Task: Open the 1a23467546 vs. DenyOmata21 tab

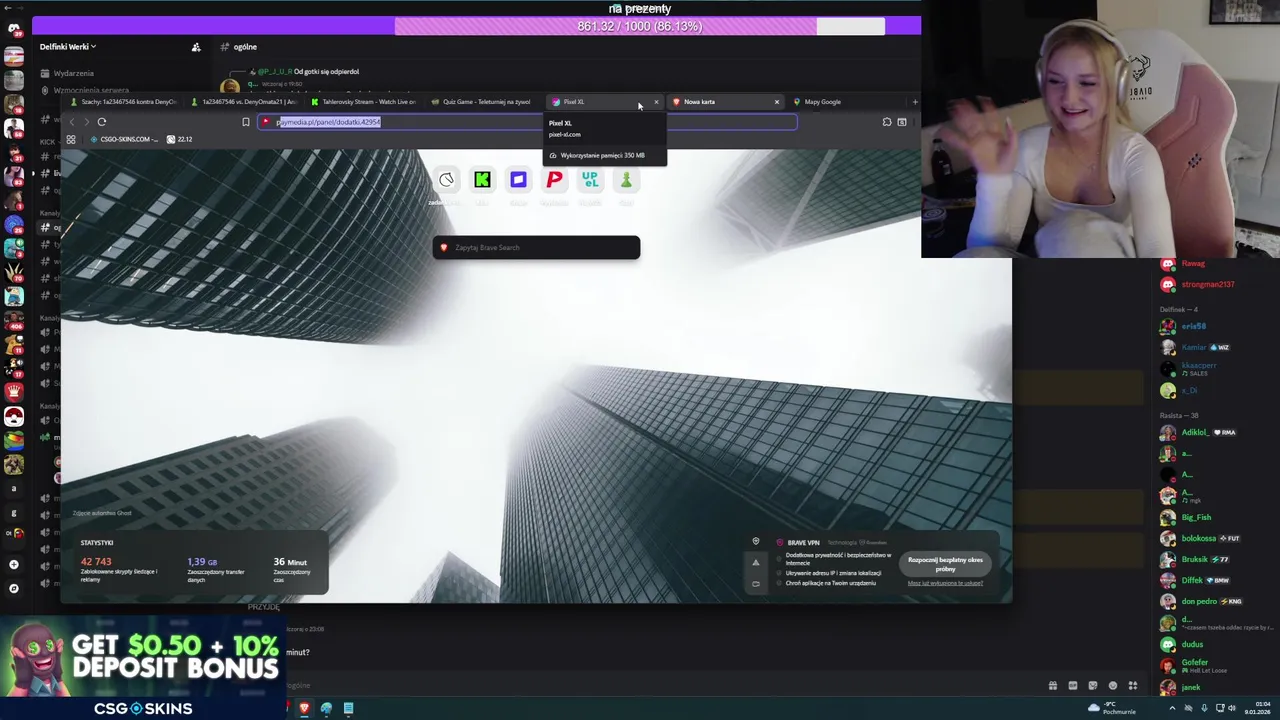Action: [x=246, y=102]
